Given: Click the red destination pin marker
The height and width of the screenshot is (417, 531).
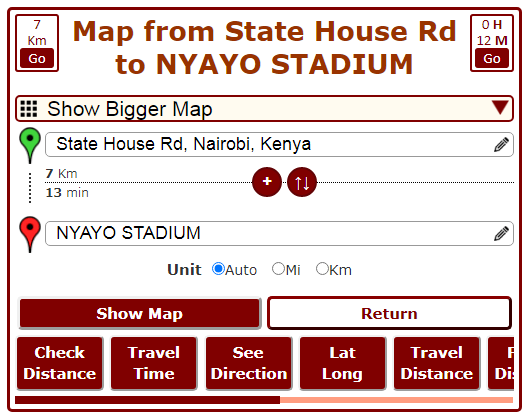Looking at the screenshot, I should tap(30, 234).
